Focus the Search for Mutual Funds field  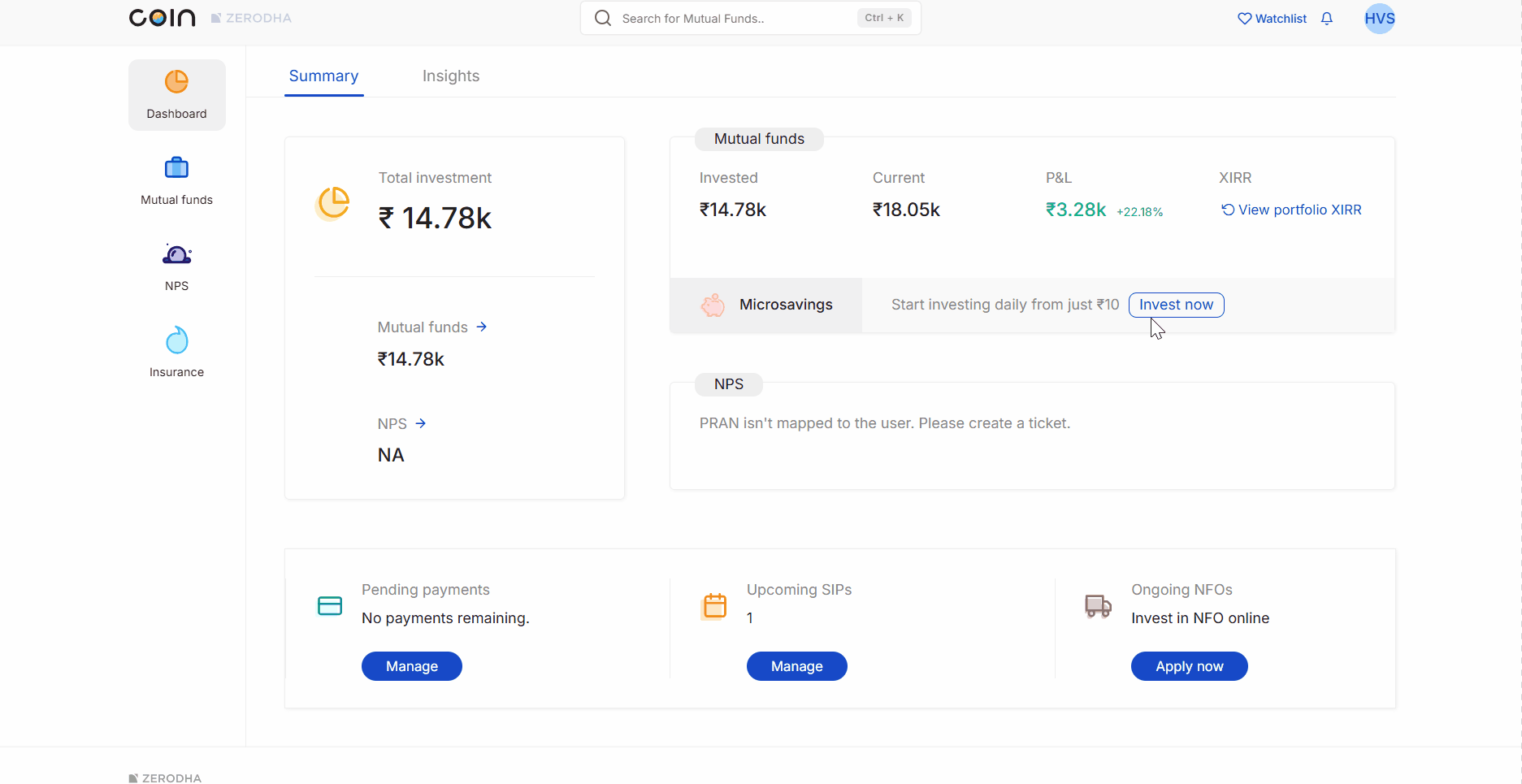click(x=731, y=19)
